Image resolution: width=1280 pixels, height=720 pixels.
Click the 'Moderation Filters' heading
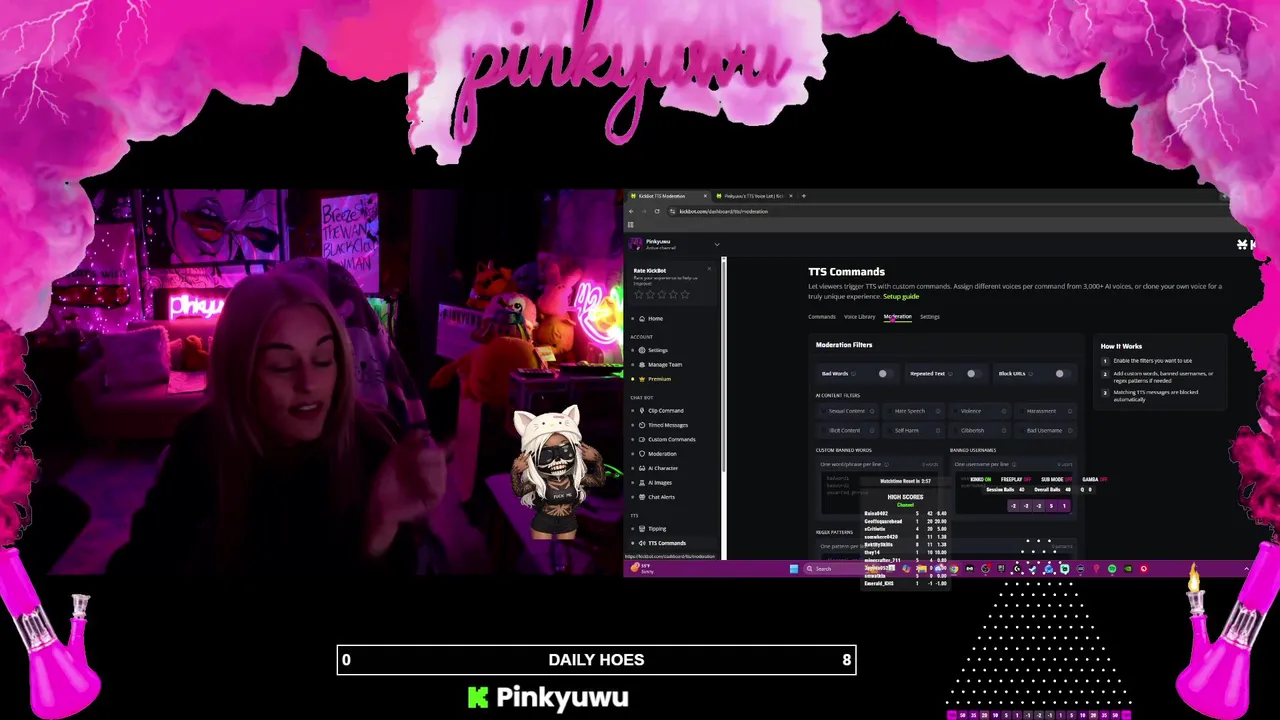click(x=844, y=345)
